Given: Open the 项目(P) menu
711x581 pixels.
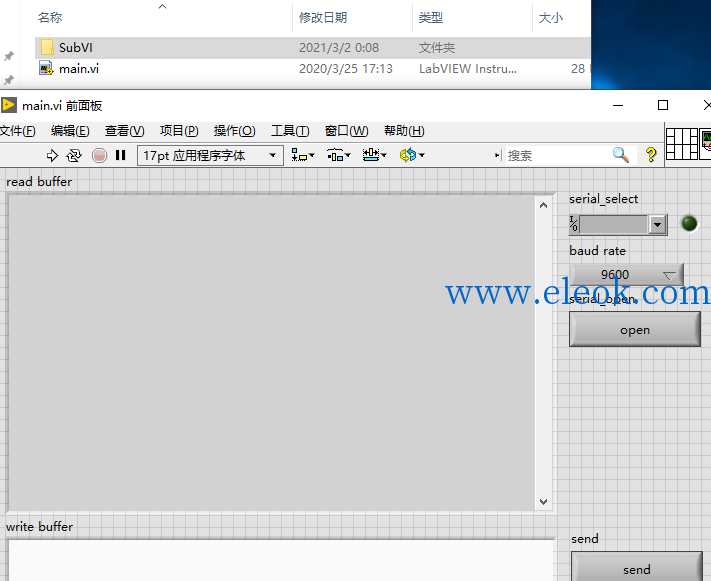Looking at the screenshot, I should click(179, 131).
